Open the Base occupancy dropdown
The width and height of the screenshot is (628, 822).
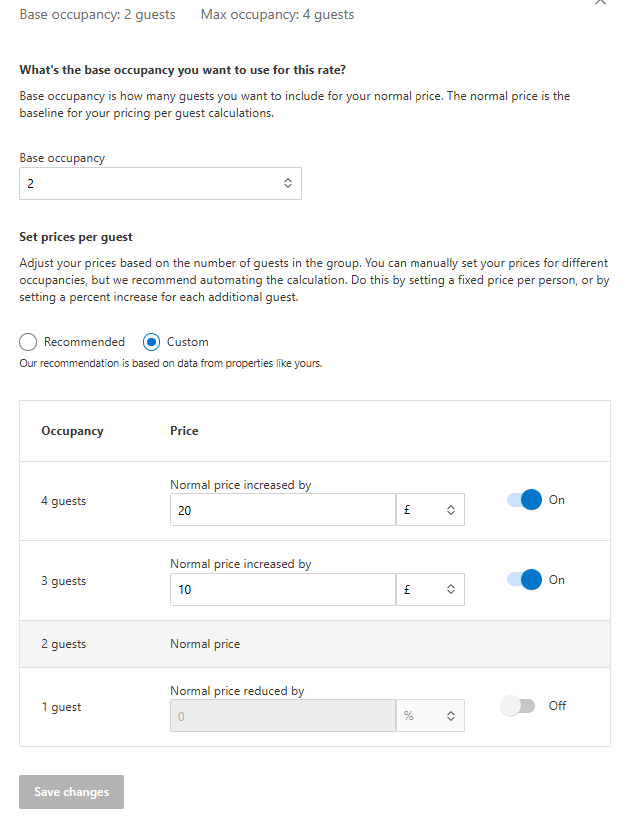click(160, 183)
